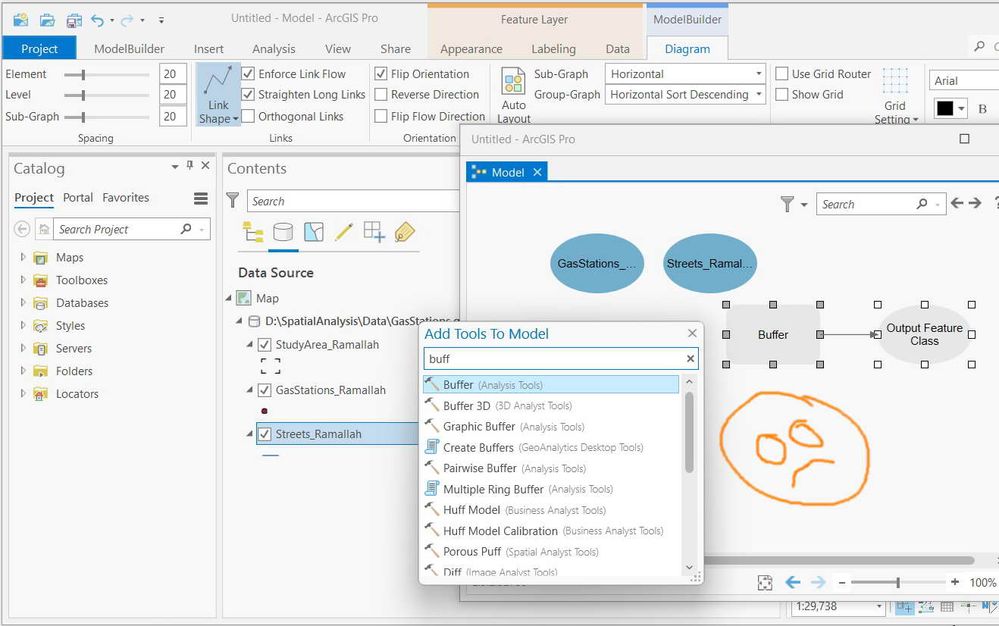Open the Grid Setting options

point(896,96)
